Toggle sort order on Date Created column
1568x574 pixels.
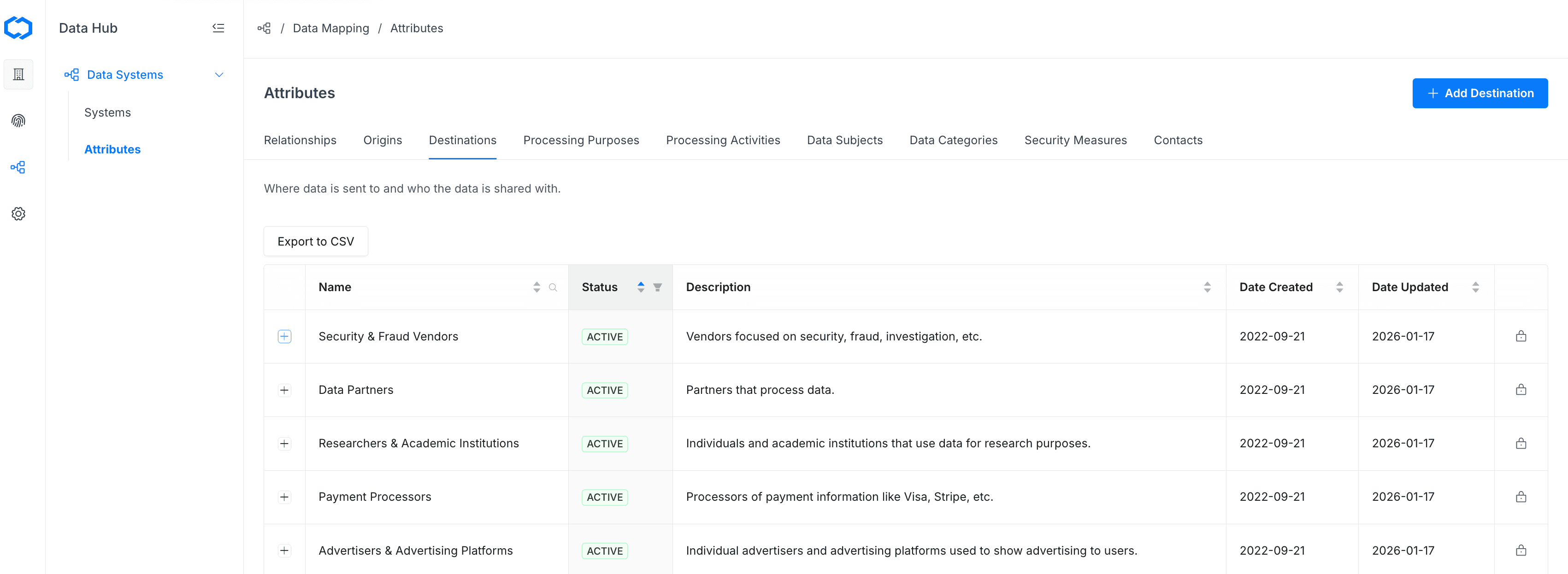point(1339,287)
